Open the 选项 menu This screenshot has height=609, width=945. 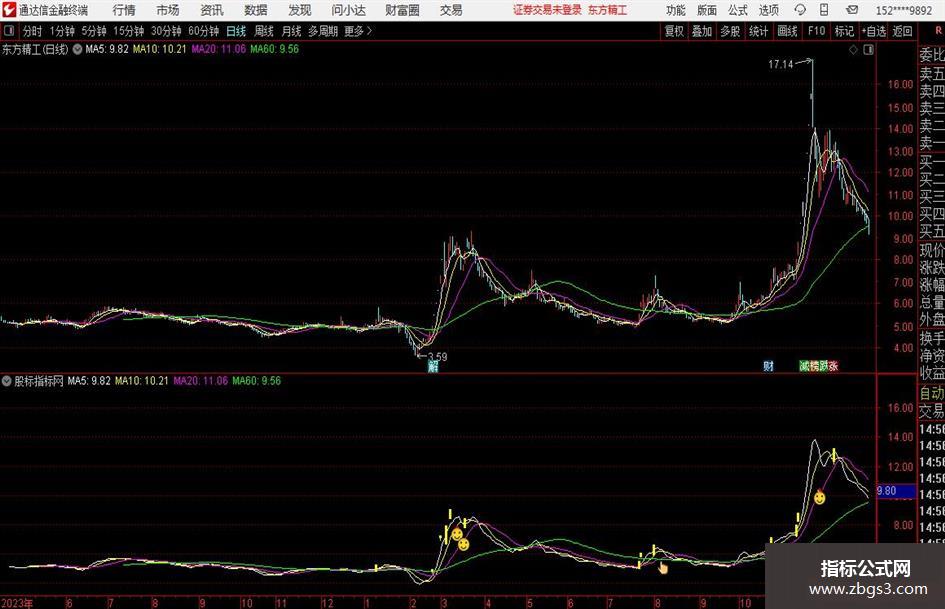pyautogui.click(x=768, y=10)
